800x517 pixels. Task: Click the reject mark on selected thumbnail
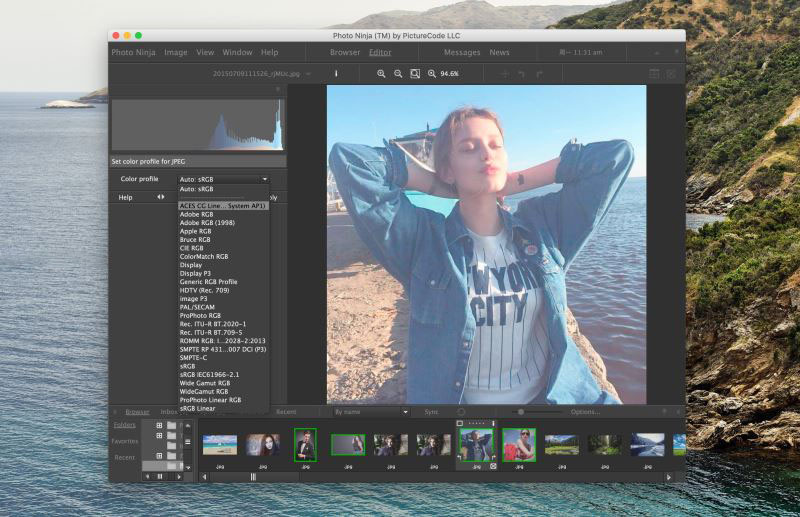(x=493, y=466)
